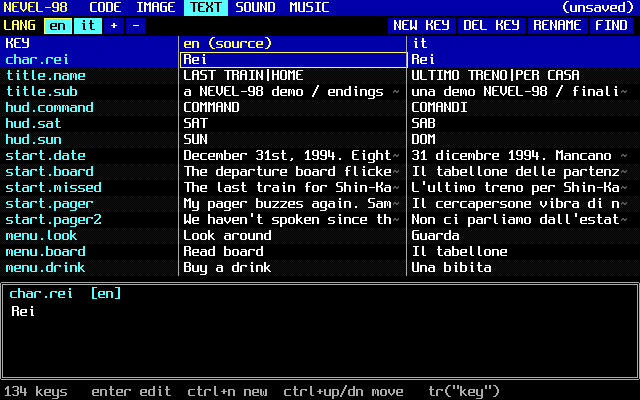Click the 'it' column header
The width and height of the screenshot is (640, 400).
(524, 44)
